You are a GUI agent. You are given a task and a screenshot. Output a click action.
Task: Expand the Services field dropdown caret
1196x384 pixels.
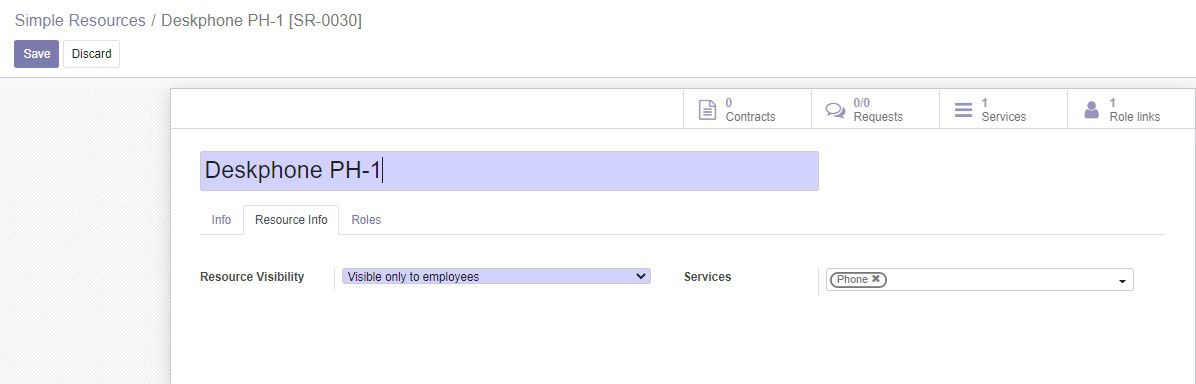1122,282
